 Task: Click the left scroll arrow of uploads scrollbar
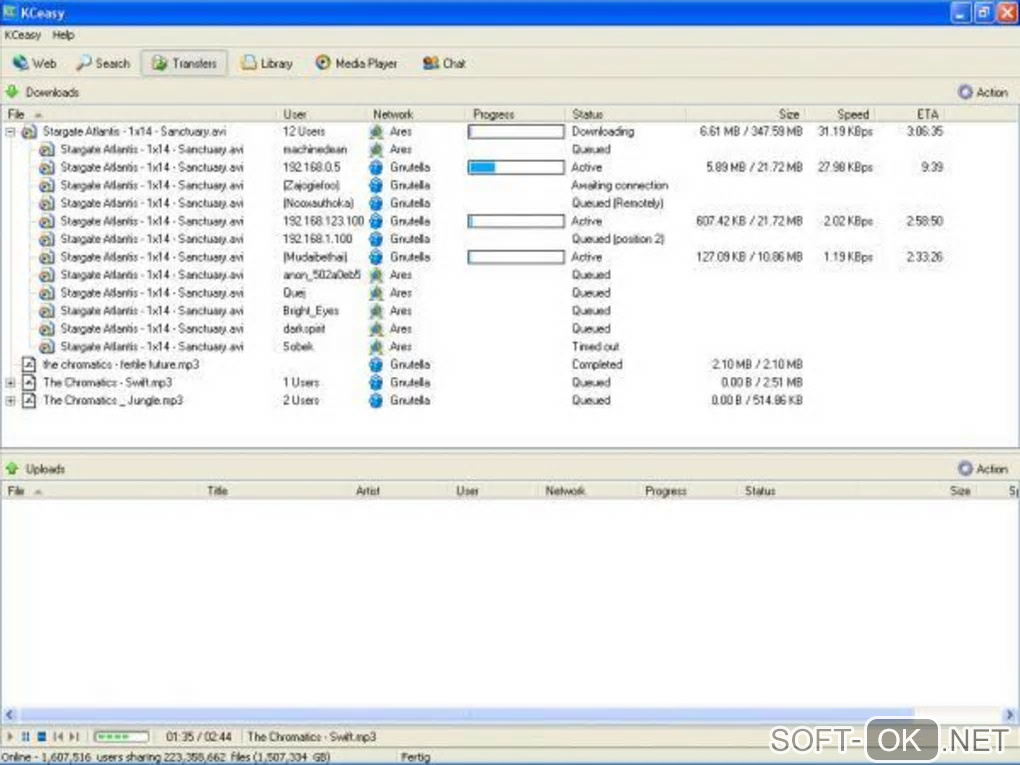point(9,714)
